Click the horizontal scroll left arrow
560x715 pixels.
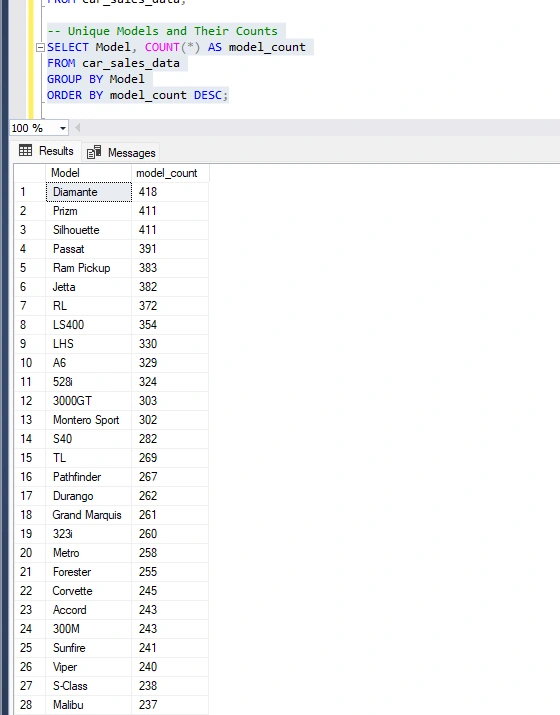(78, 128)
